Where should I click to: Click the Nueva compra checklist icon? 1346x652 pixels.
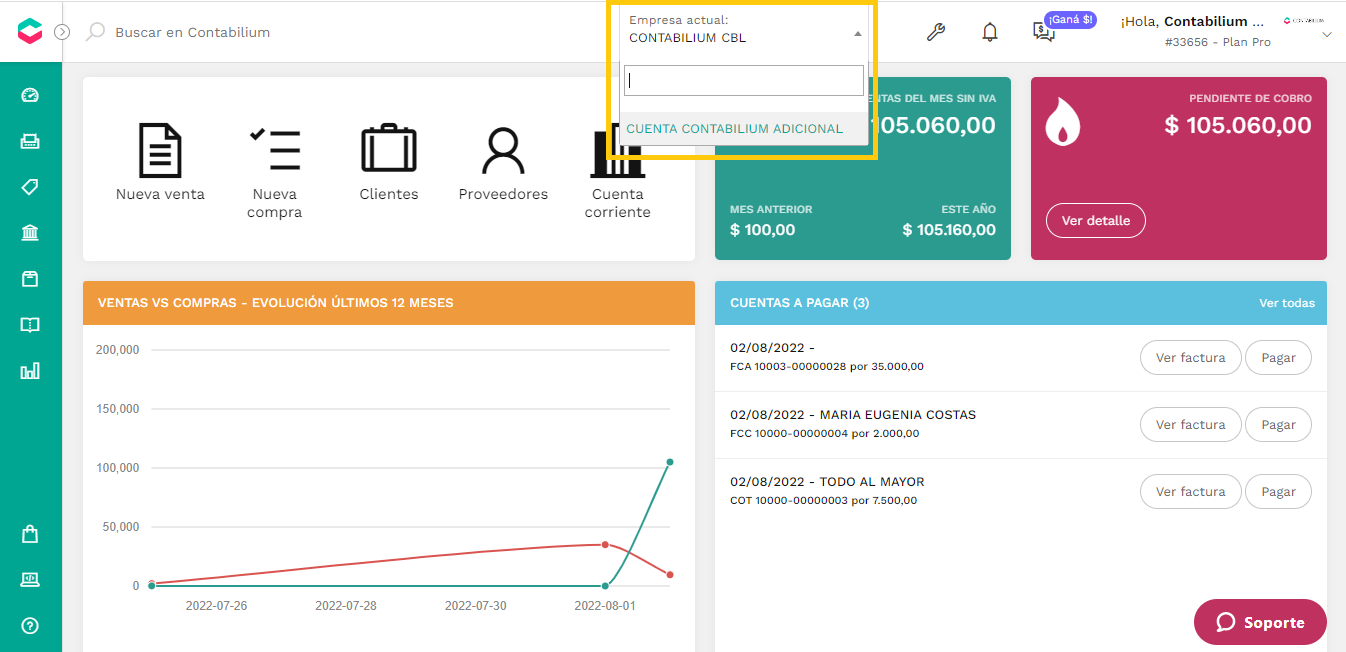pyautogui.click(x=275, y=150)
